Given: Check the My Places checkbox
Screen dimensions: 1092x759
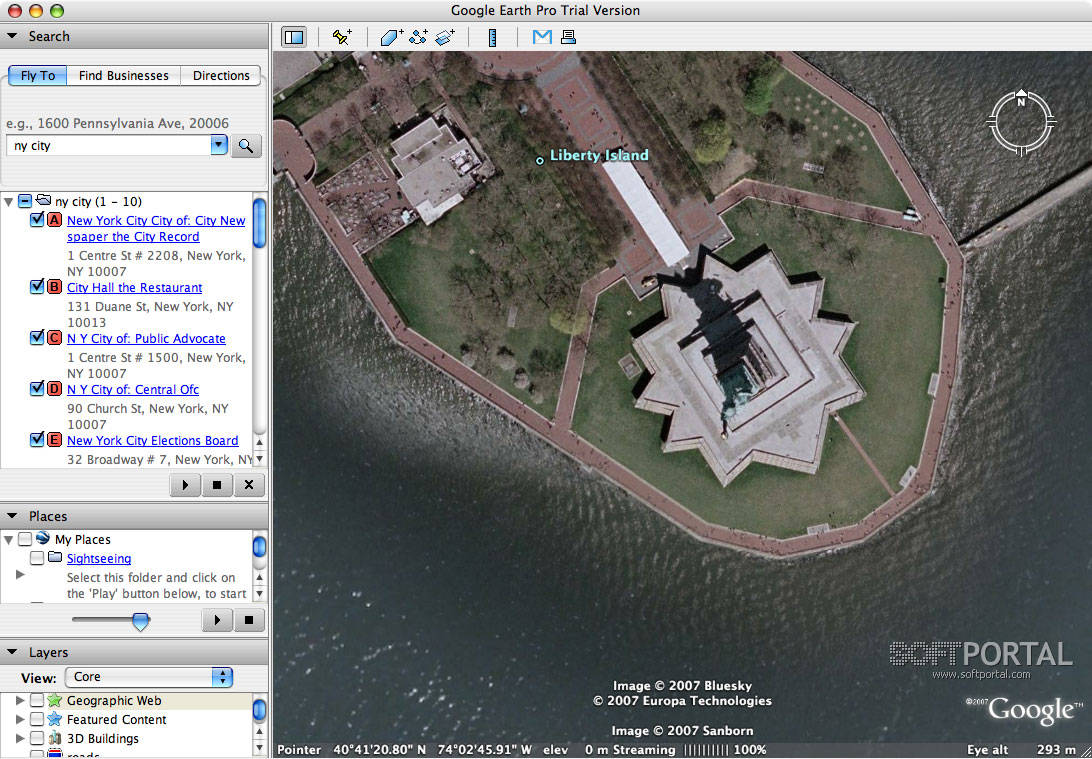Looking at the screenshot, I should [x=25, y=539].
